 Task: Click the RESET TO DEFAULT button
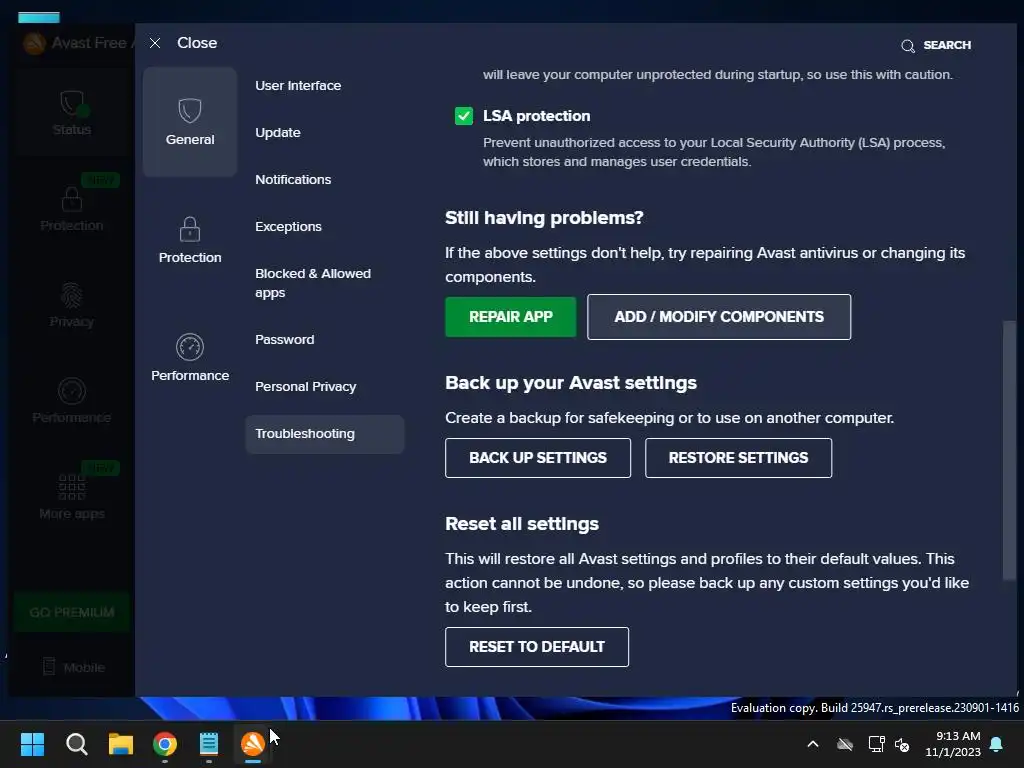pos(537,647)
